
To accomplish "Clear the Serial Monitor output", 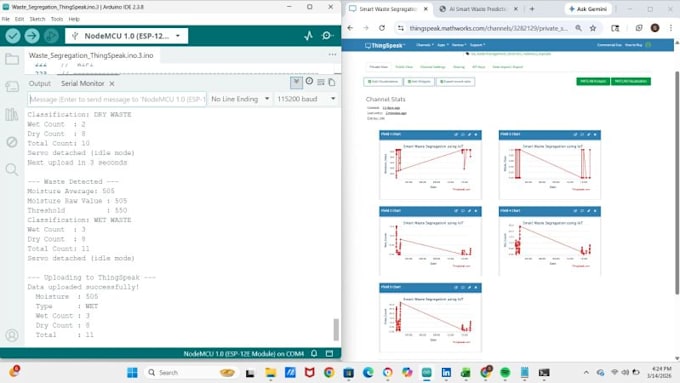I will coord(320,82).
